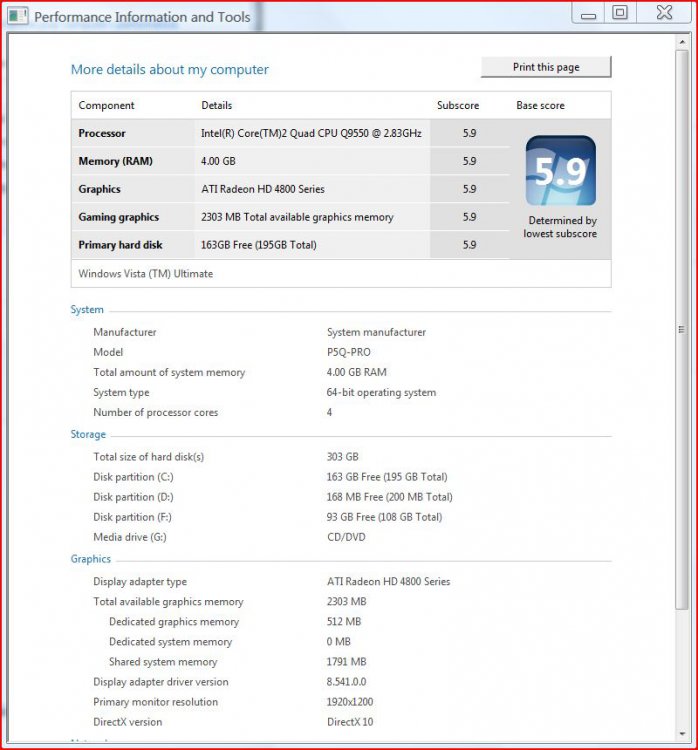Click '1920x1200' monitor resolution value
This screenshot has width=698, height=750.
[350, 702]
